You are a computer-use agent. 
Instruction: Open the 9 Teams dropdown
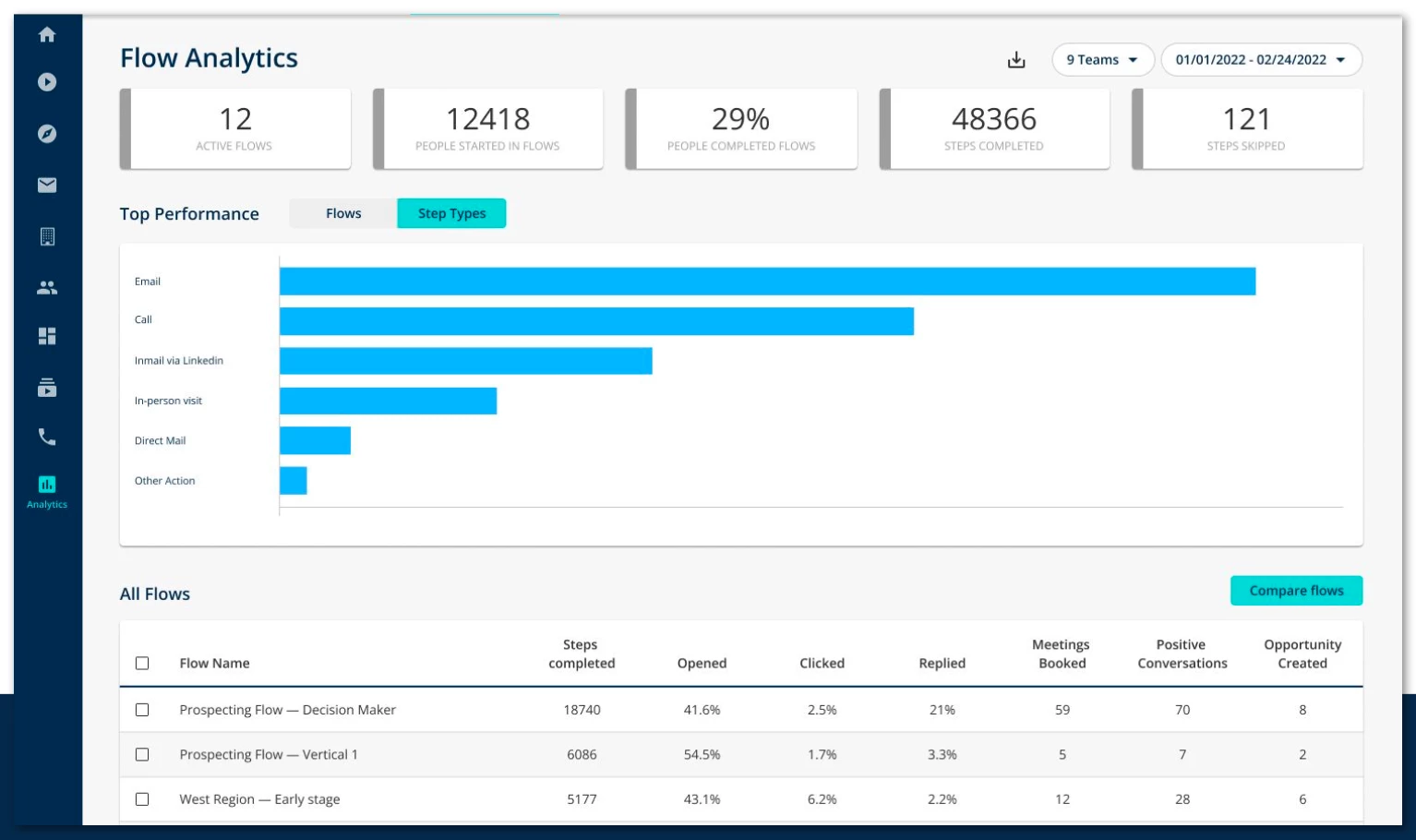tap(1103, 60)
